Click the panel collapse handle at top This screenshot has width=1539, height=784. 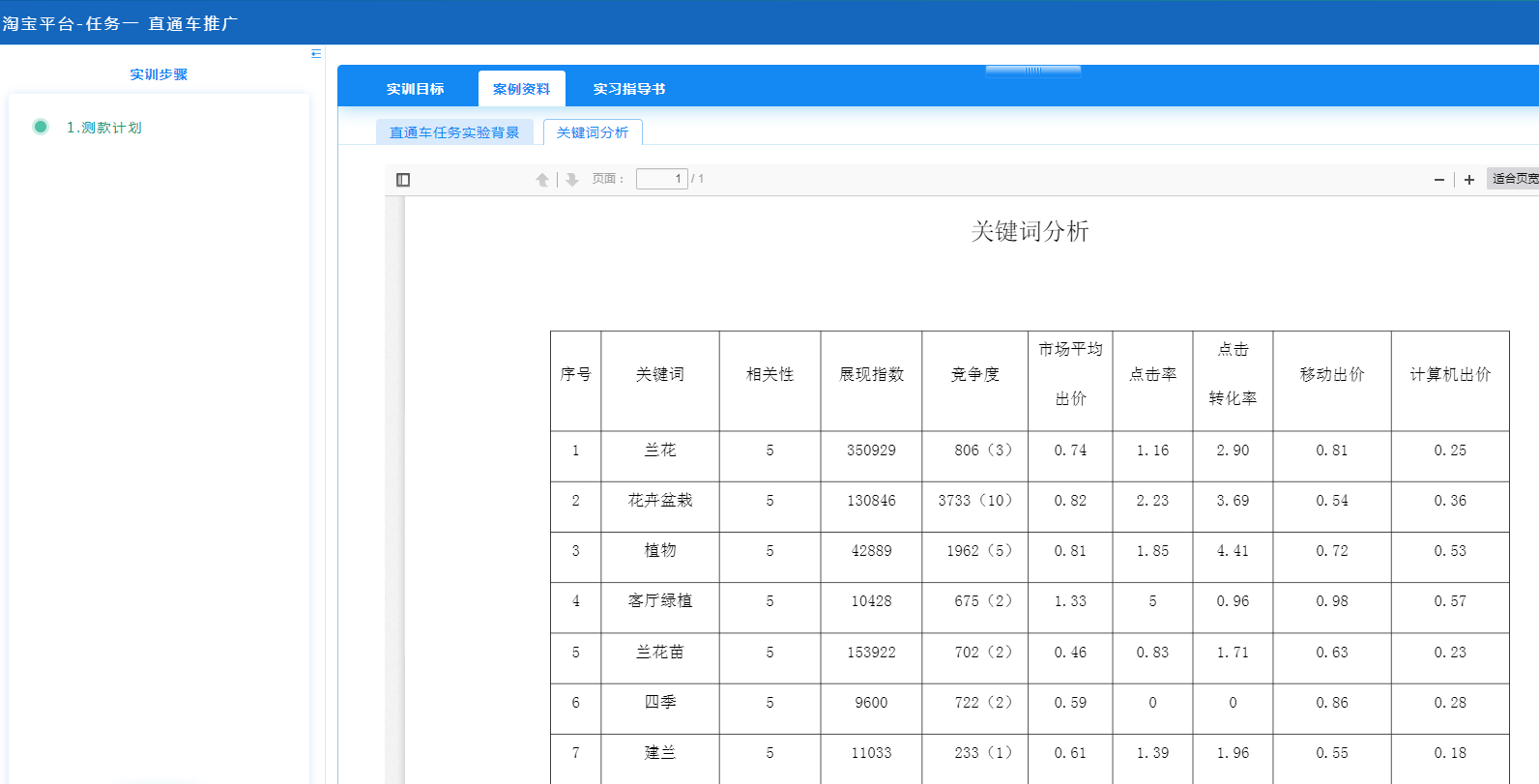[x=1032, y=71]
